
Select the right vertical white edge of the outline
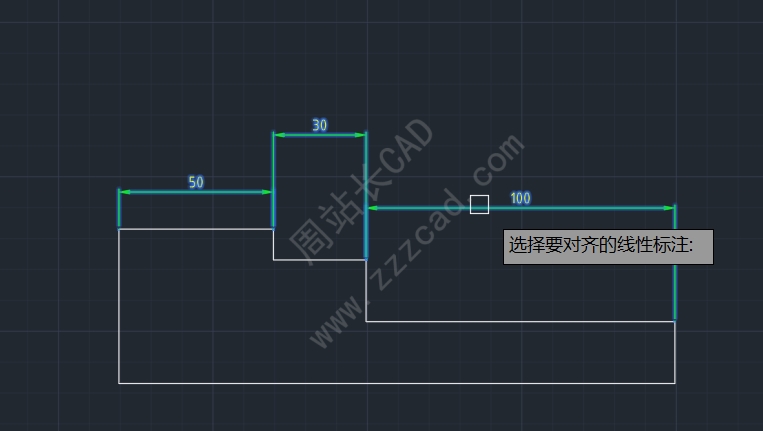tap(675, 353)
